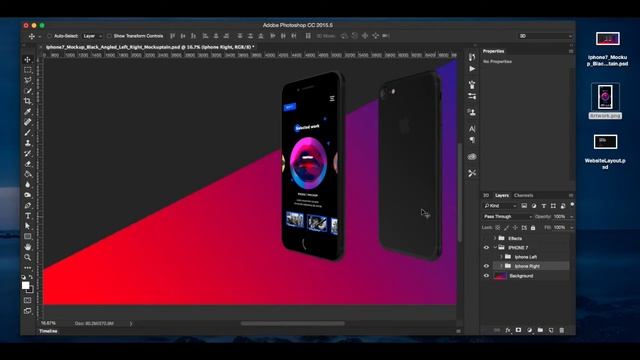This screenshot has width=640, height=360.
Task: Change screen mode icon in toolbox
Action: click(x=28, y=311)
